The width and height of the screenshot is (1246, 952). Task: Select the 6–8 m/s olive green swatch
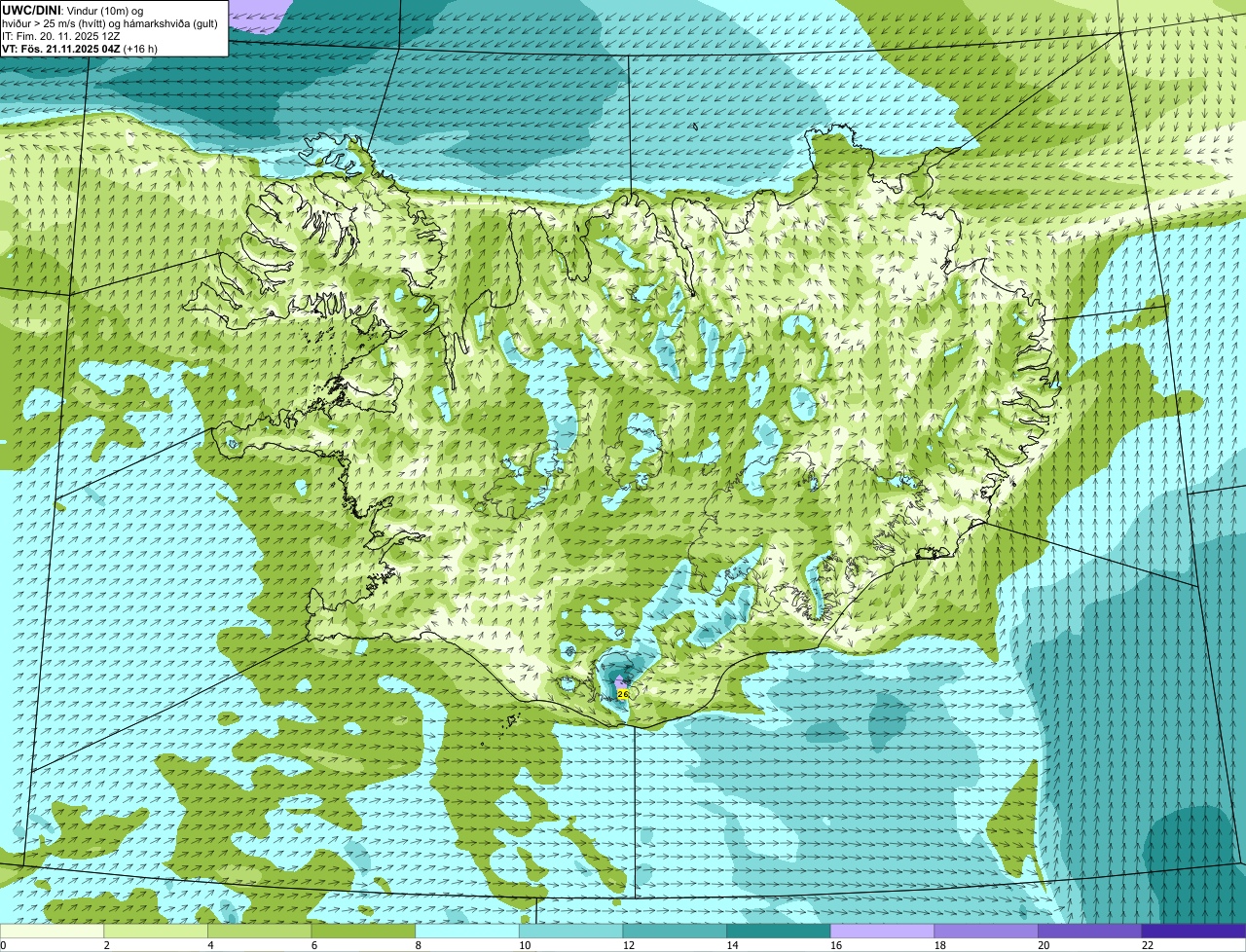pos(363,931)
